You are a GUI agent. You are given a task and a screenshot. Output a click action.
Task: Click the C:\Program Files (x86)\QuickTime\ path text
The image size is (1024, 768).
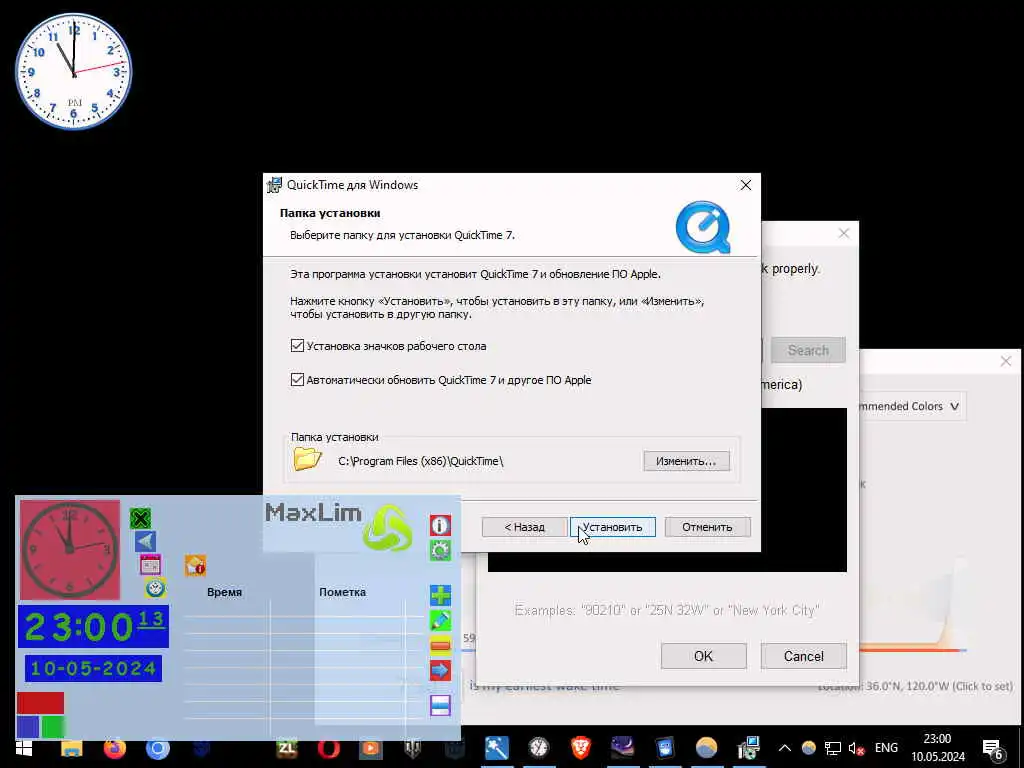pyautogui.click(x=421, y=461)
